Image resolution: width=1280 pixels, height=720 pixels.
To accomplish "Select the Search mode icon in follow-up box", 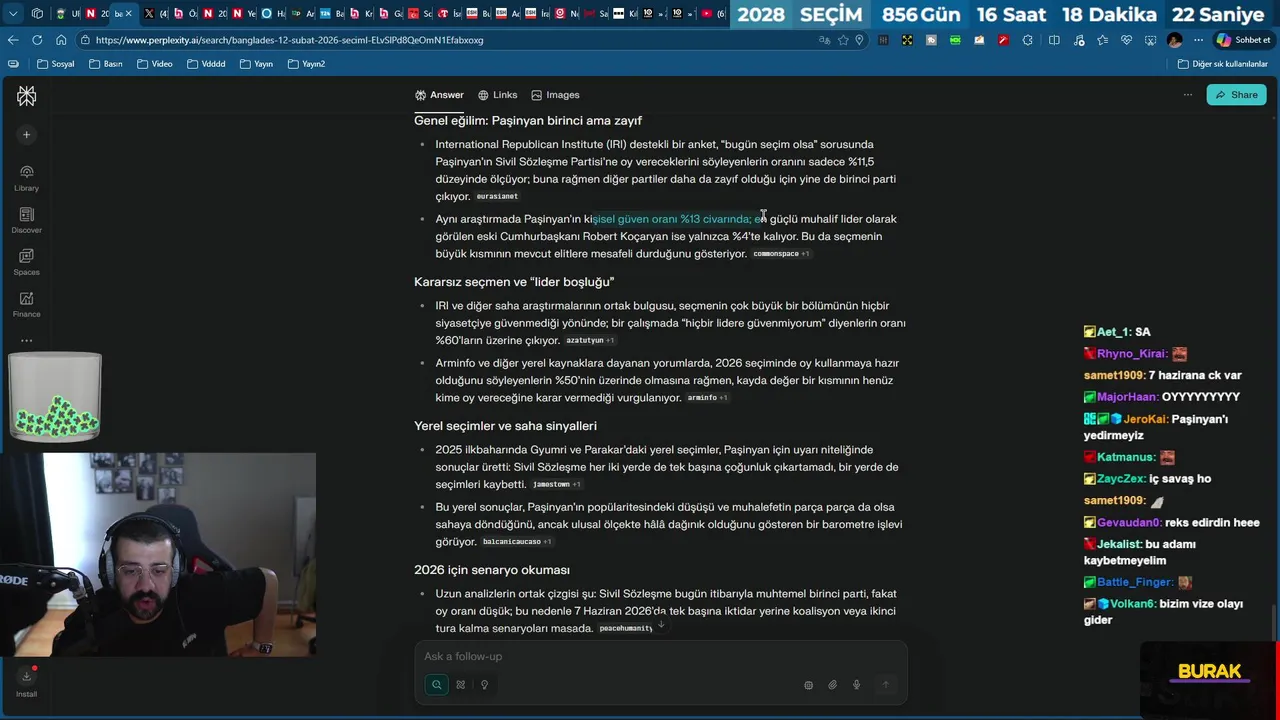I will tap(436, 685).
